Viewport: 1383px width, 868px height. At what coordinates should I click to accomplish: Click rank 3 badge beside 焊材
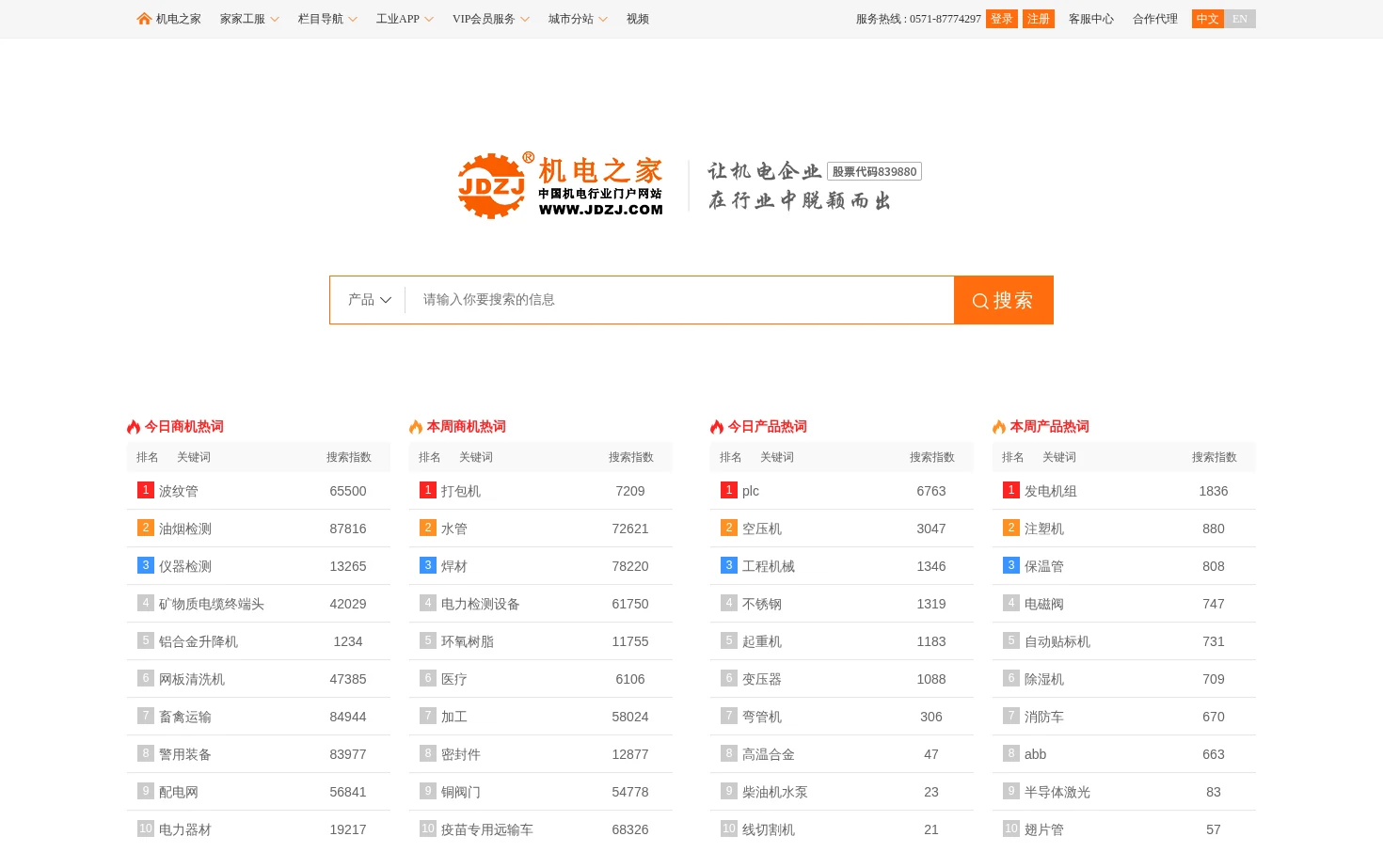coord(428,565)
